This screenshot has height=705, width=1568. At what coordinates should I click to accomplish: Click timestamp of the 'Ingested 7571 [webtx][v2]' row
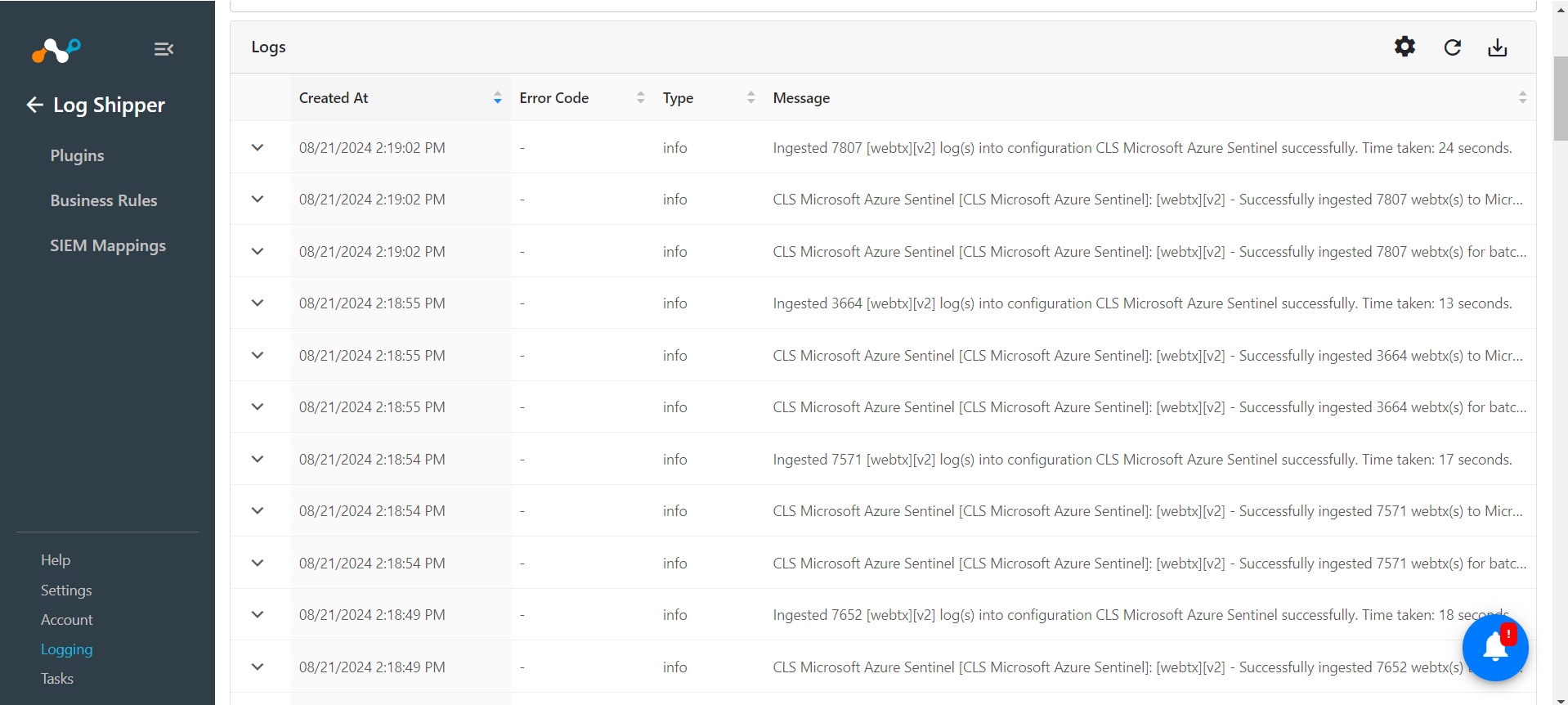(372, 460)
